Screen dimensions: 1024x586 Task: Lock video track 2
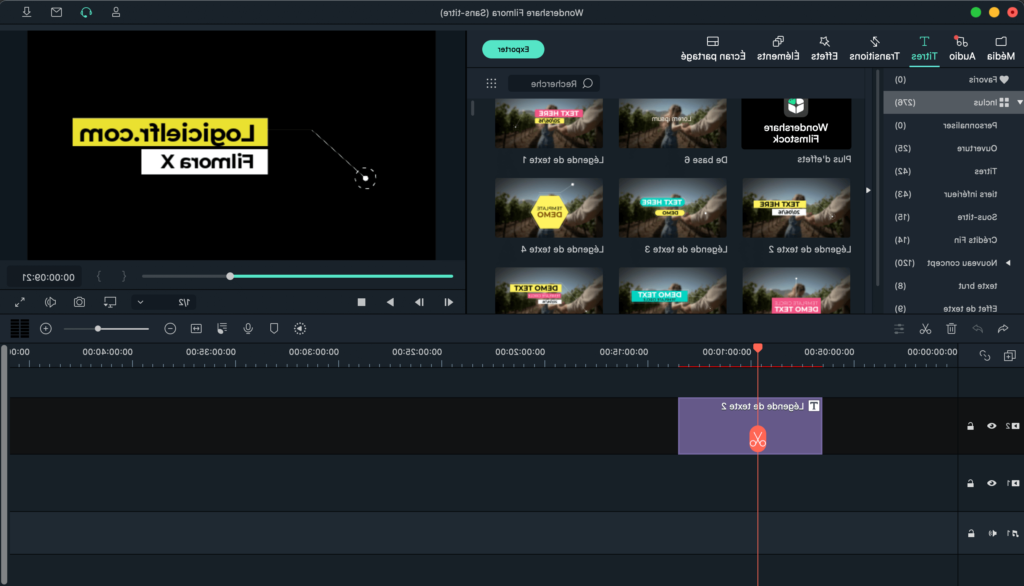pyautogui.click(x=970, y=426)
